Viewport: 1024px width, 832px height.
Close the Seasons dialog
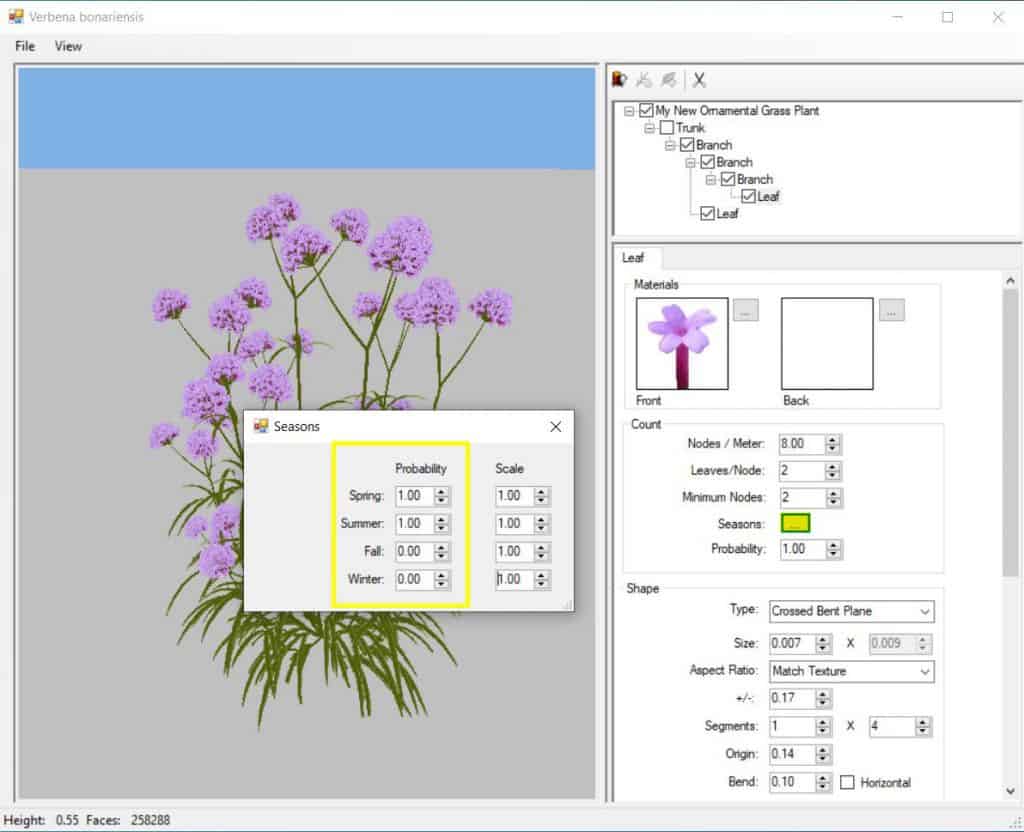click(556, 426)
